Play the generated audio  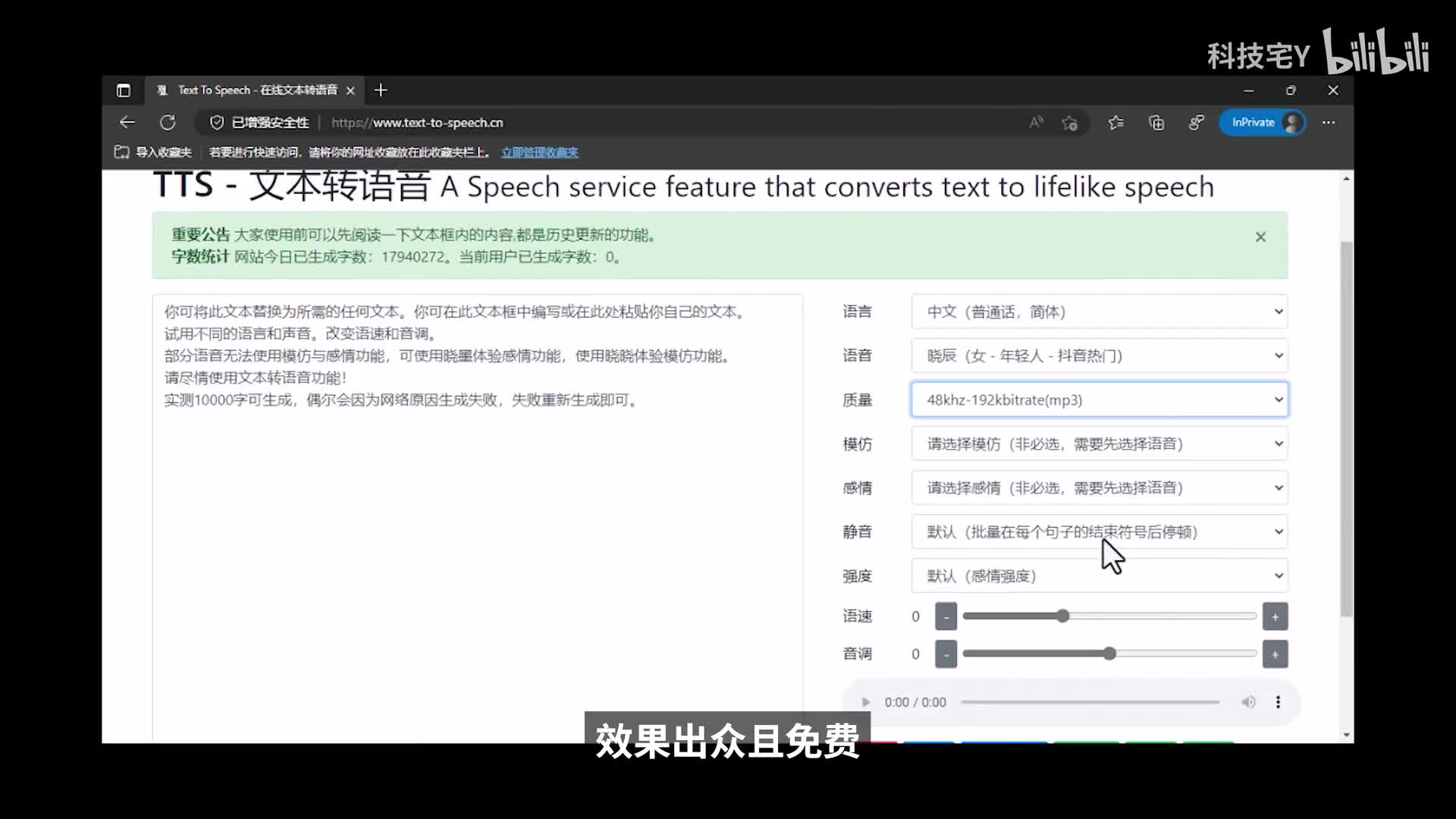pyautogui.click(x=865, y=702)
